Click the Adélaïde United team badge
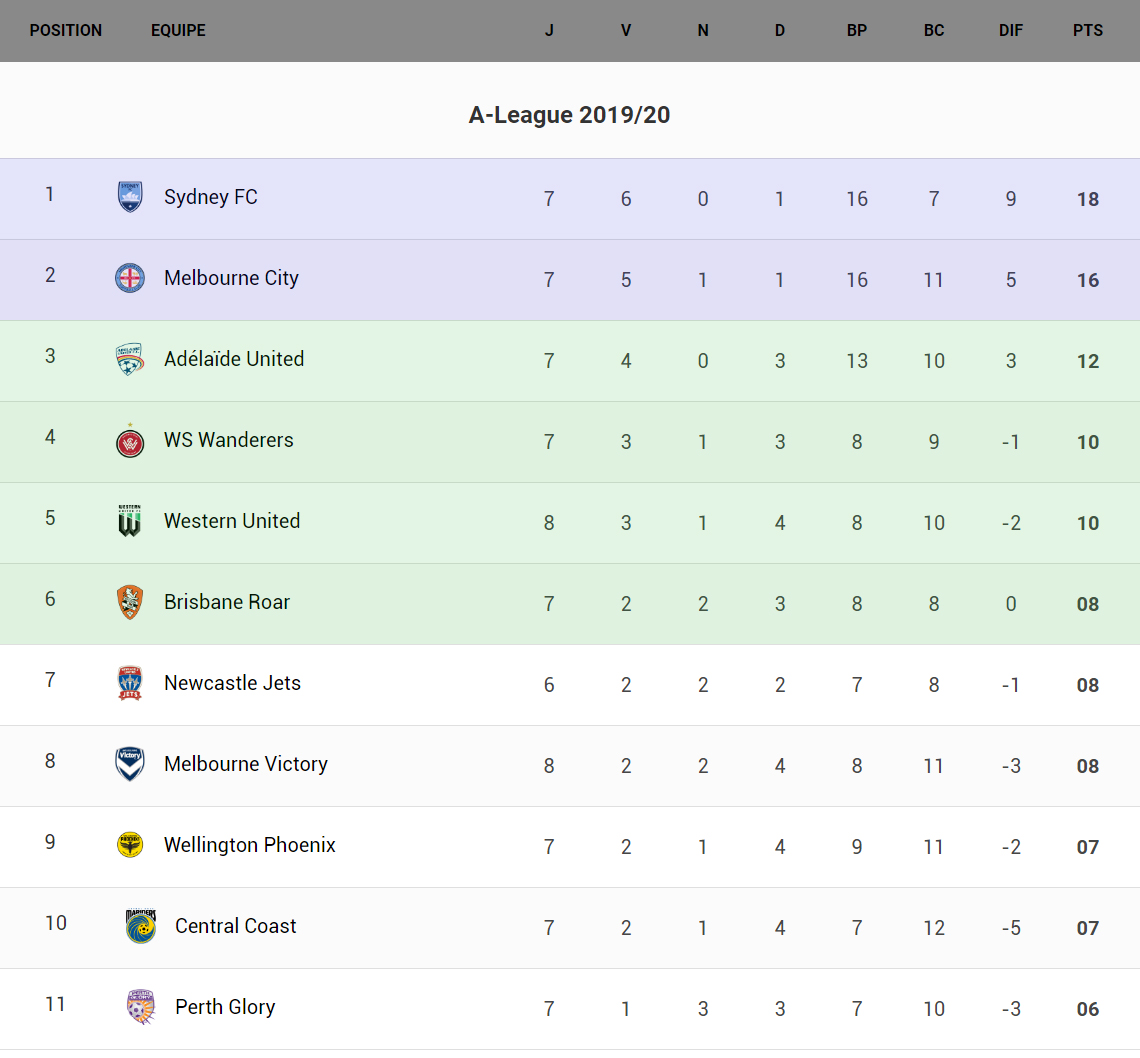The width and height of the screenshot is (1140, 1058). point(130,359)
